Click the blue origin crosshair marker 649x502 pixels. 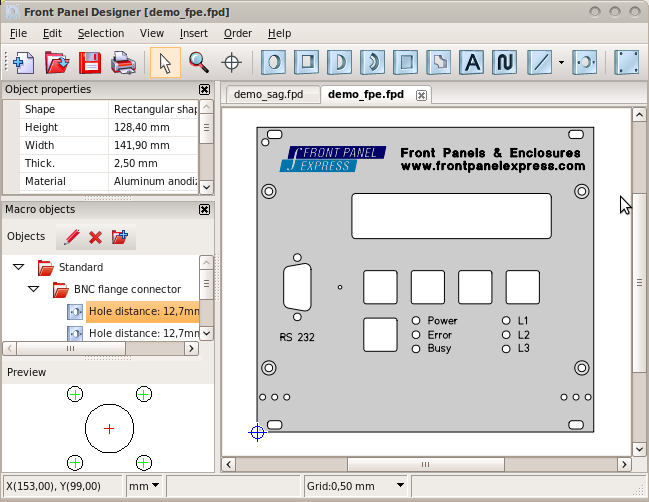pyautogui.click(x=257, y=432)
